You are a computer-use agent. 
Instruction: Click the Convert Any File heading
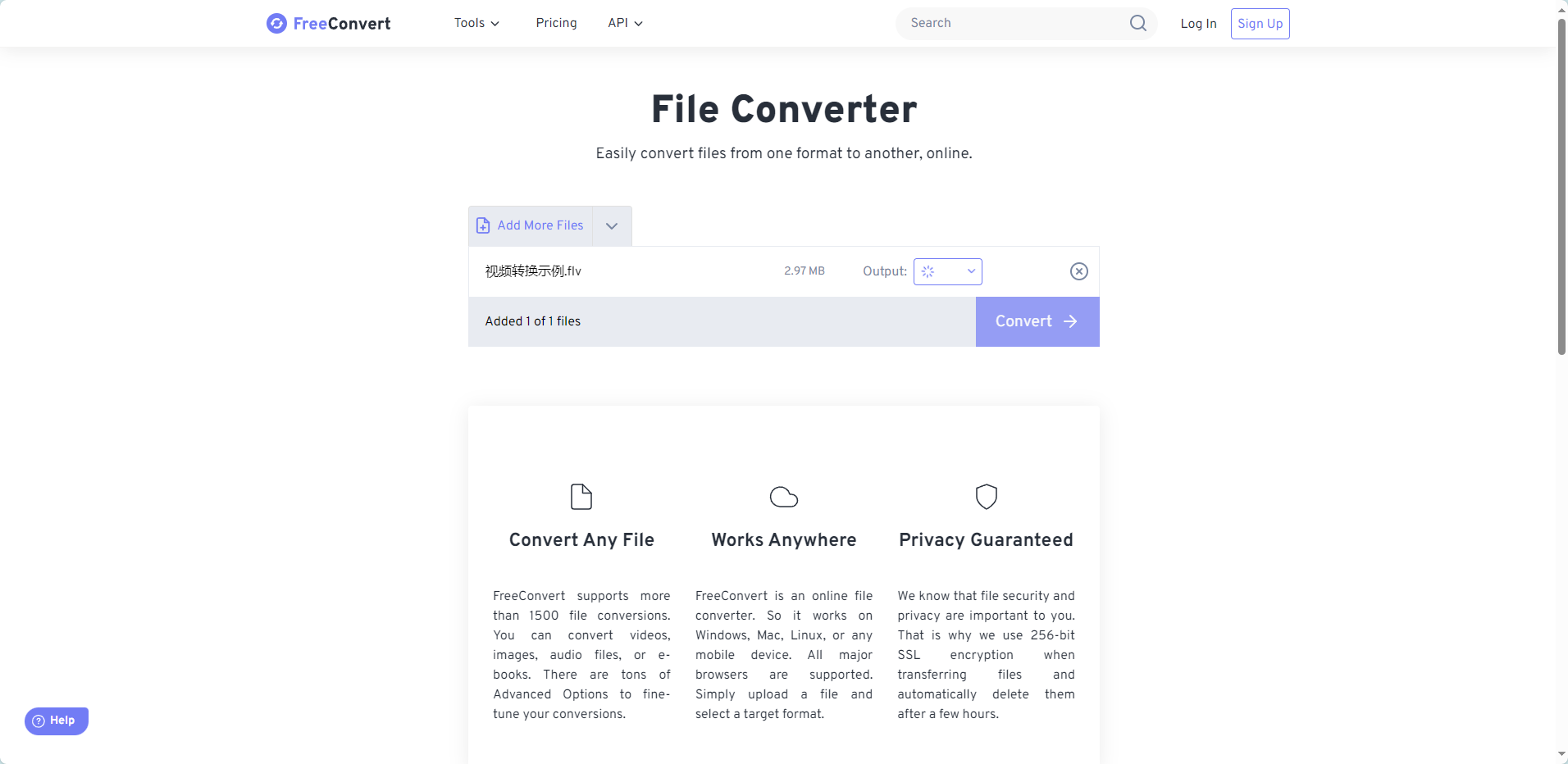coord(581,540)
